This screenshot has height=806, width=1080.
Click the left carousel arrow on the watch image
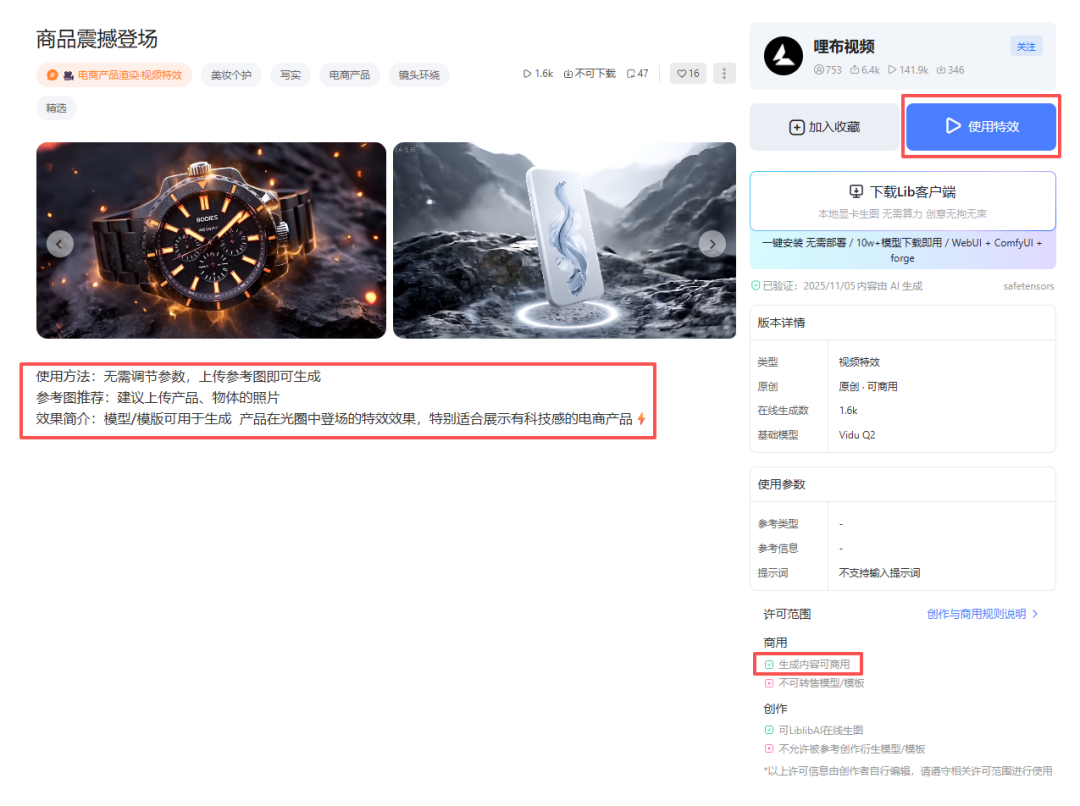coord(59,243)
